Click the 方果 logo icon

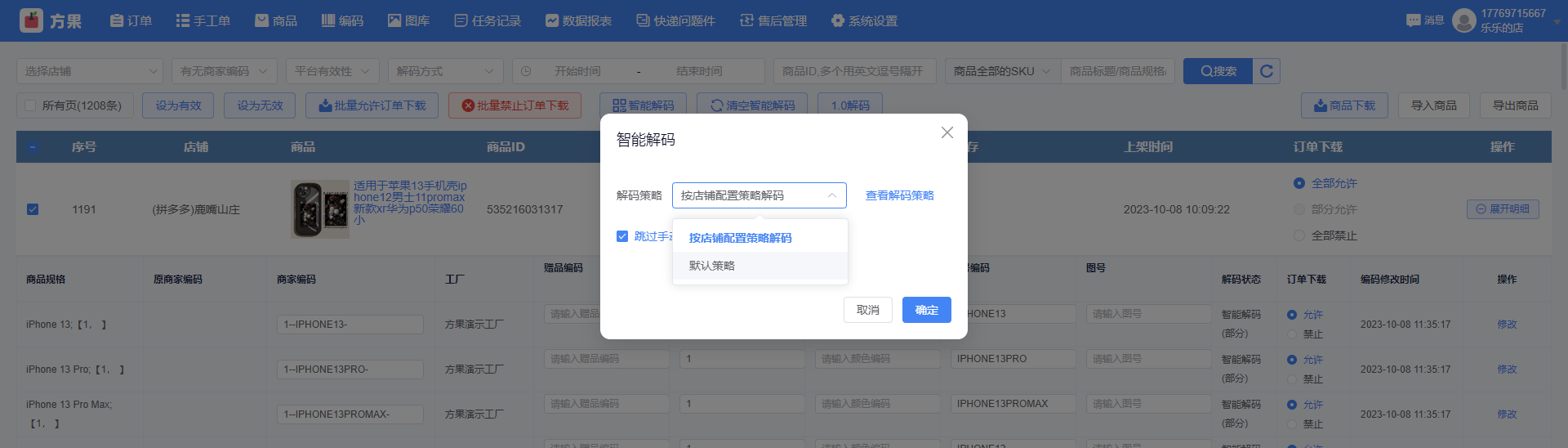point(32,20)
